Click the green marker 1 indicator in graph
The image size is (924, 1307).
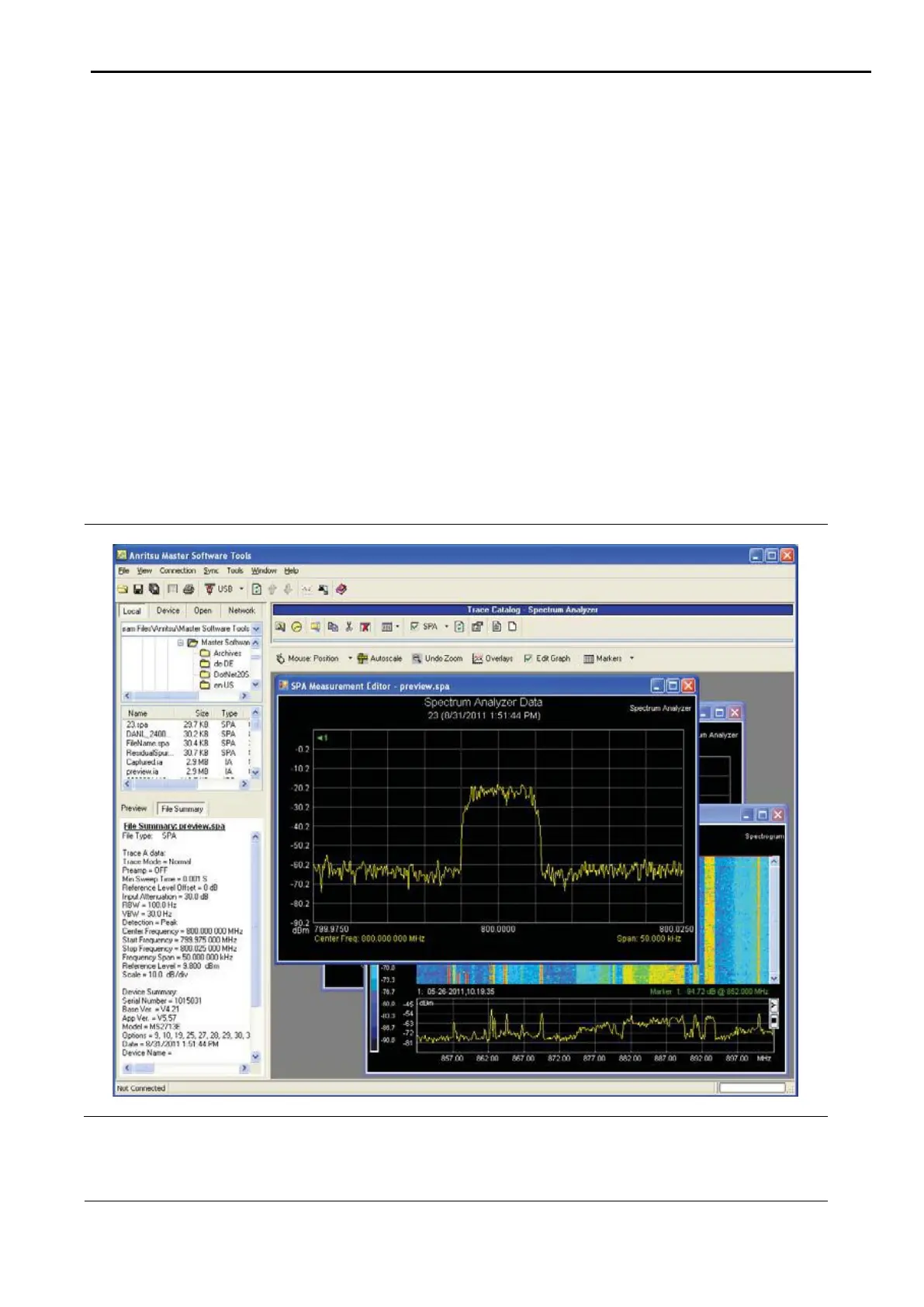click(322, 737)
